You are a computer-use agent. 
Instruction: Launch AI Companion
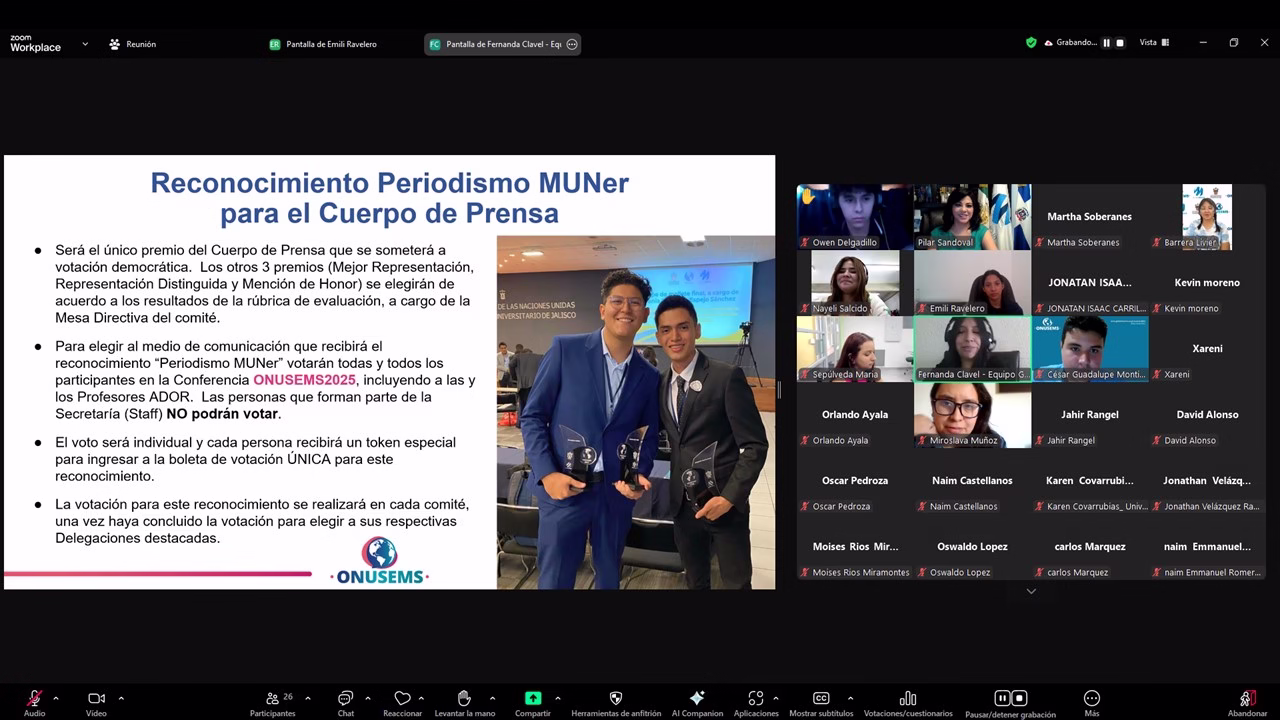(697, 699)
